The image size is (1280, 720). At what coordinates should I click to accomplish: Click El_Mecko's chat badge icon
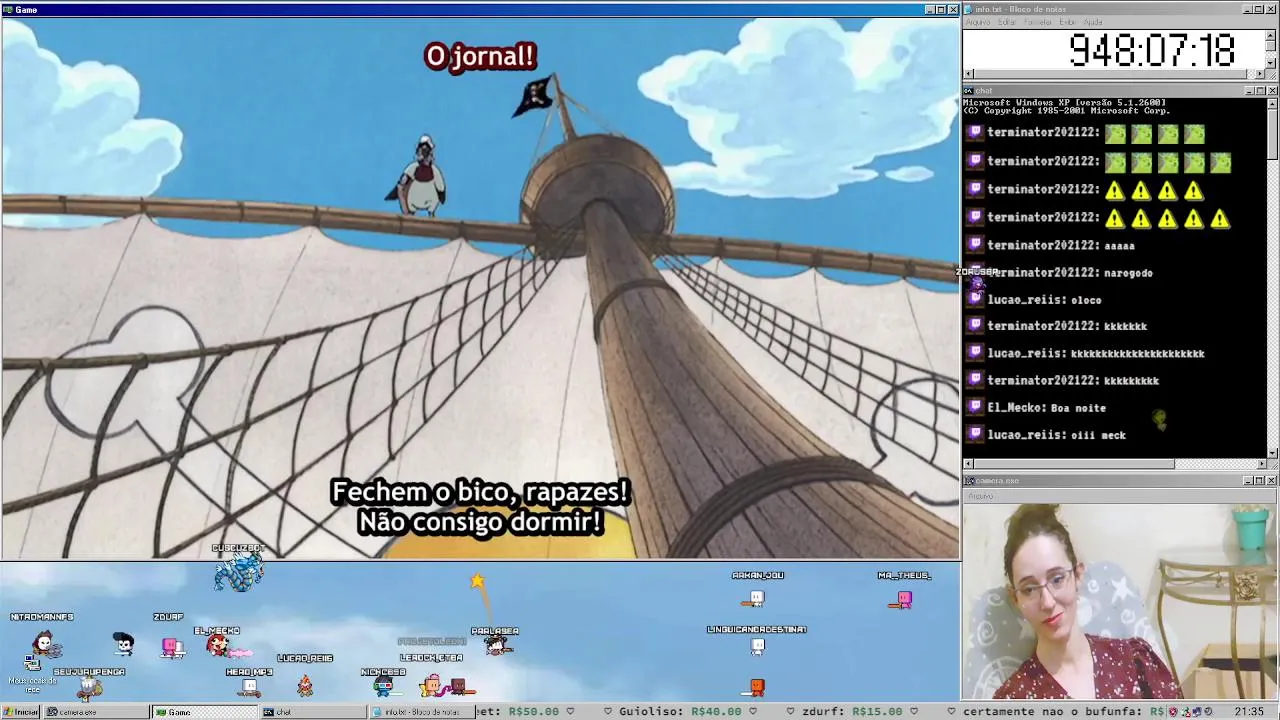click(x=976, y=407)
